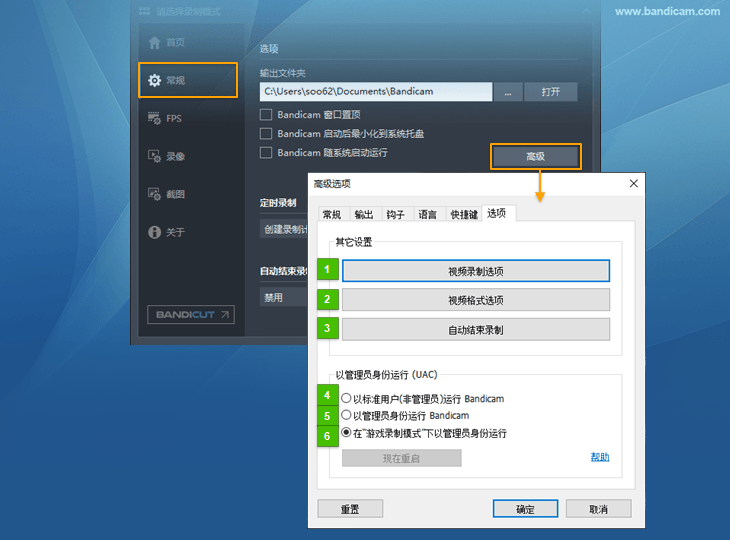
Task: Switch to the 语言 tab
Action: tap(427, 214)
